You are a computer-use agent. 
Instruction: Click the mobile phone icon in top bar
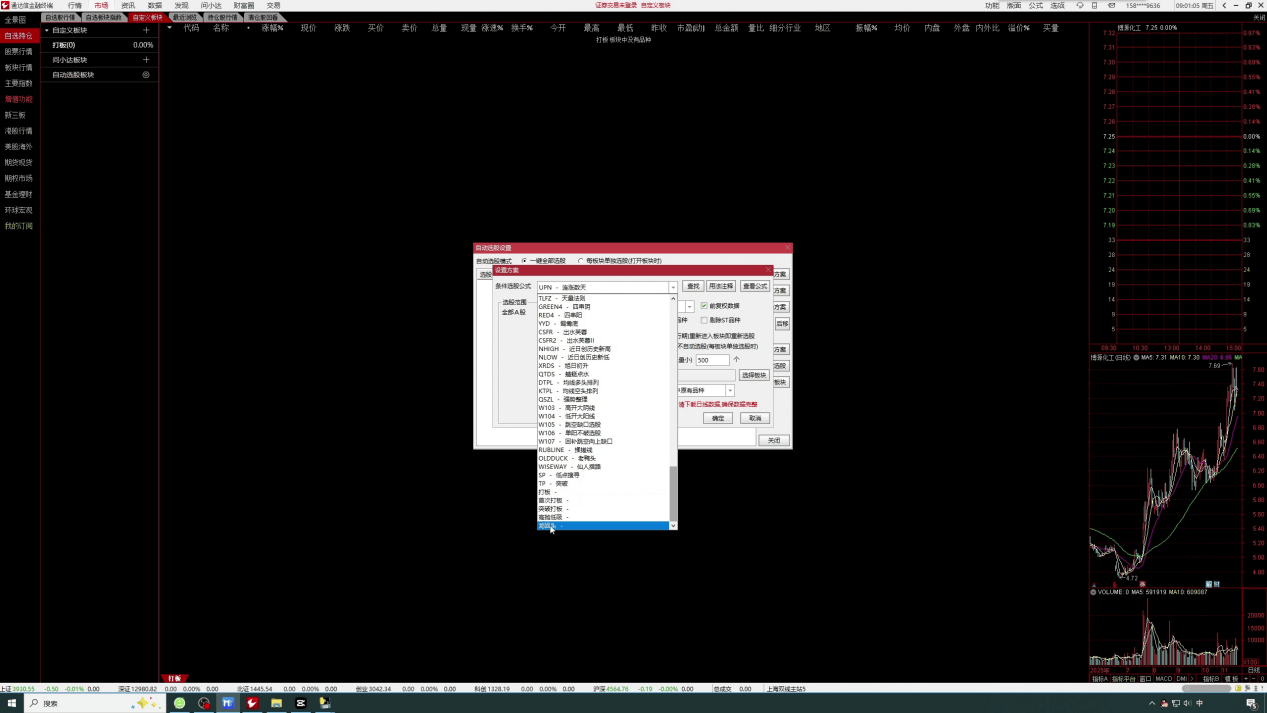click(1095, 5)
